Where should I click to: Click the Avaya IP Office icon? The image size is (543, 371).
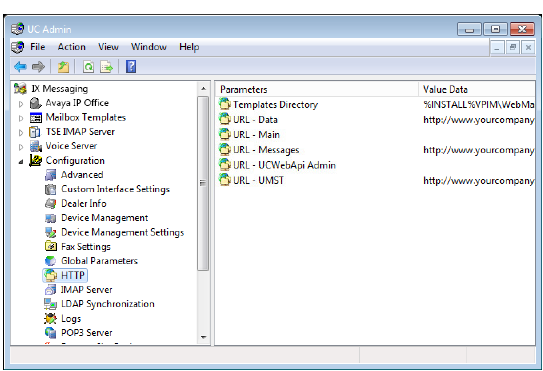(x=35, y=103)
